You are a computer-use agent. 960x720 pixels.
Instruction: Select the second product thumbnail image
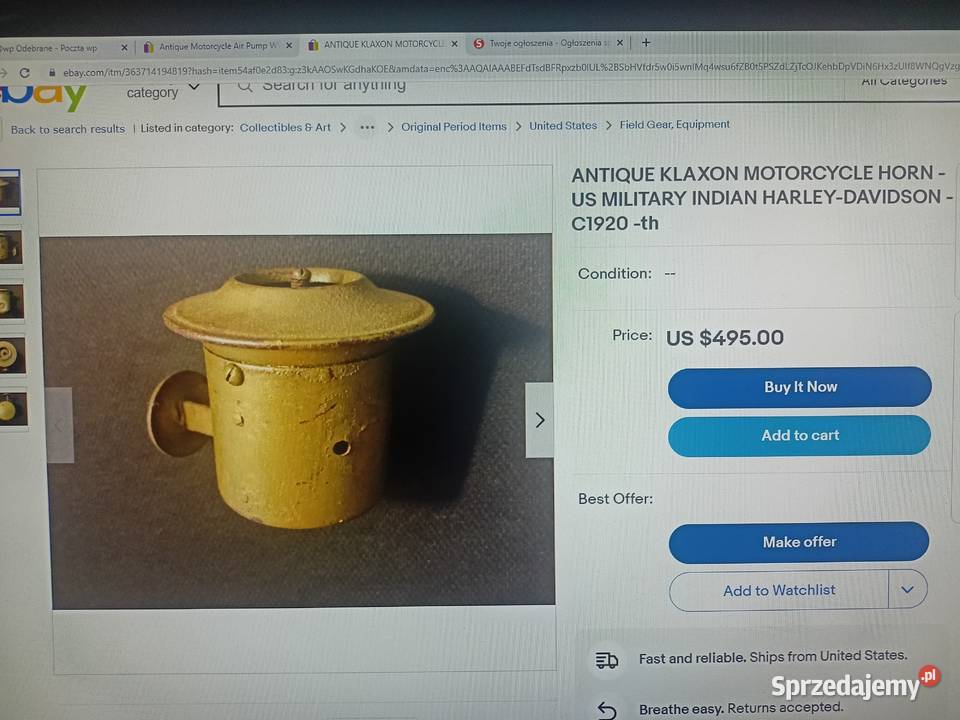[10, 247]
